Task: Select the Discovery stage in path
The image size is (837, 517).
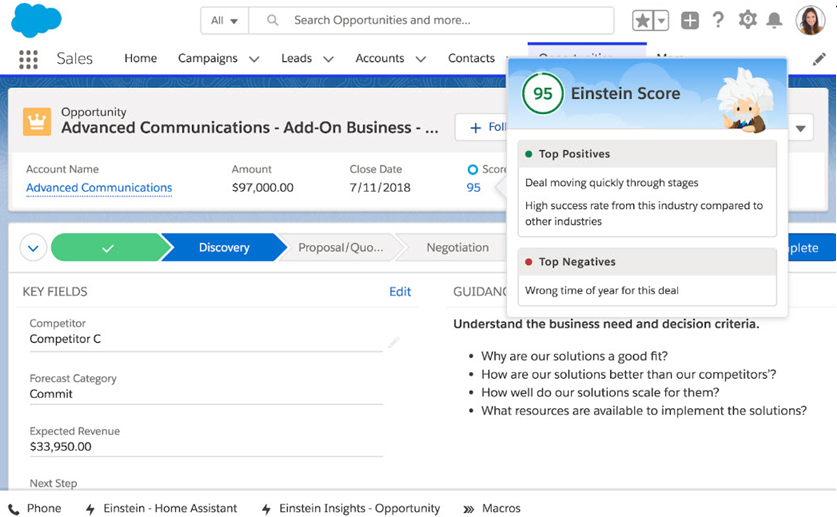Action: pyautogui.click(x=223, y=248)
